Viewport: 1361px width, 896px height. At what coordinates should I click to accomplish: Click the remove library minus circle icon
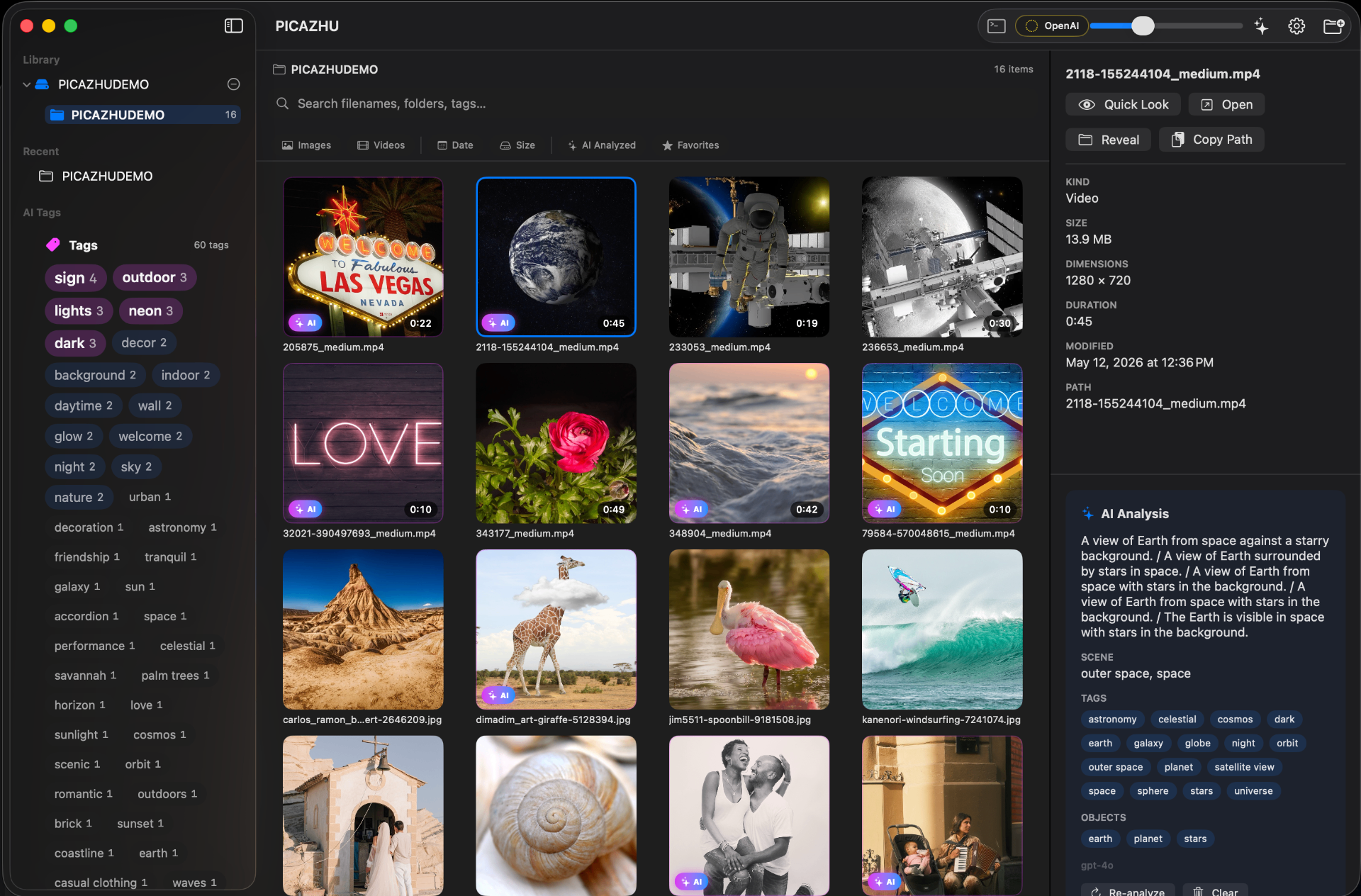(233, 84)
